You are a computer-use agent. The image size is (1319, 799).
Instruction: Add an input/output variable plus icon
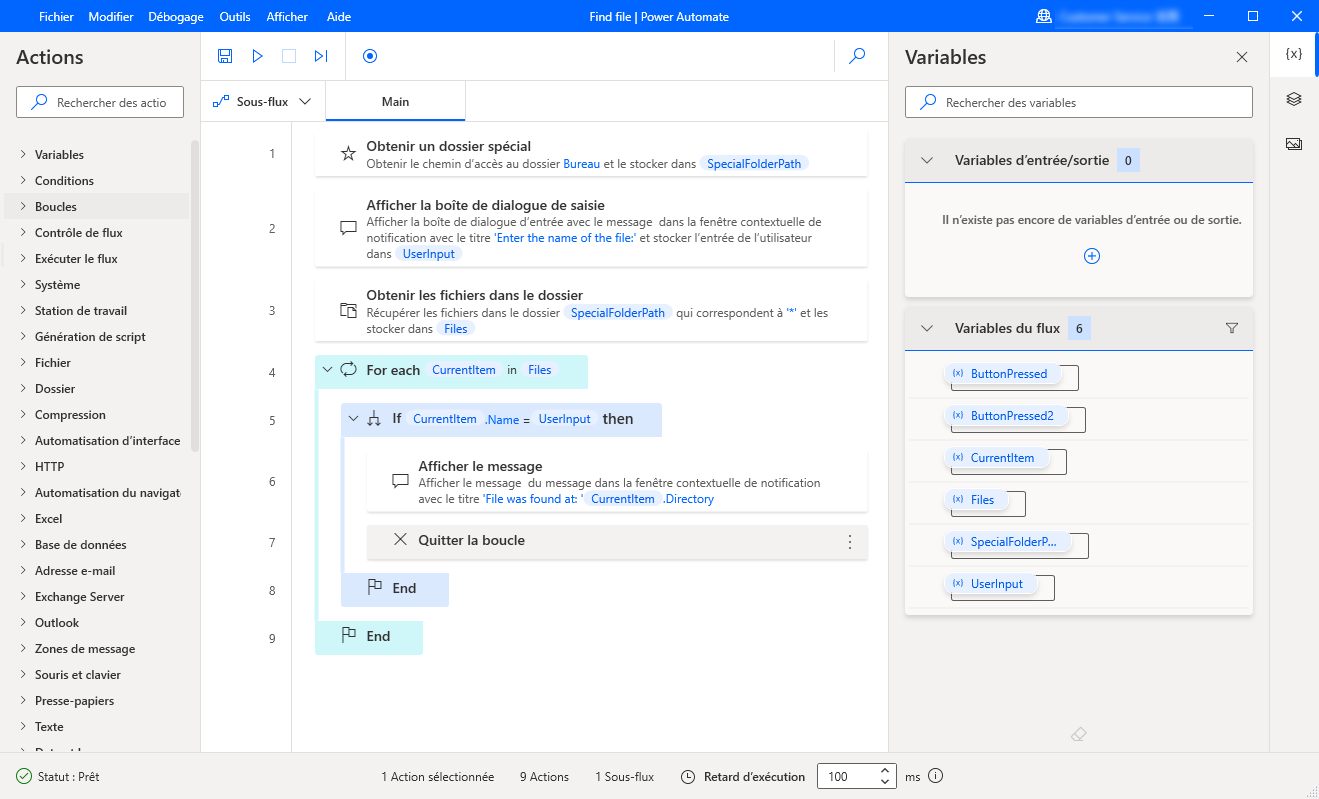click(x=1092, y=256)
